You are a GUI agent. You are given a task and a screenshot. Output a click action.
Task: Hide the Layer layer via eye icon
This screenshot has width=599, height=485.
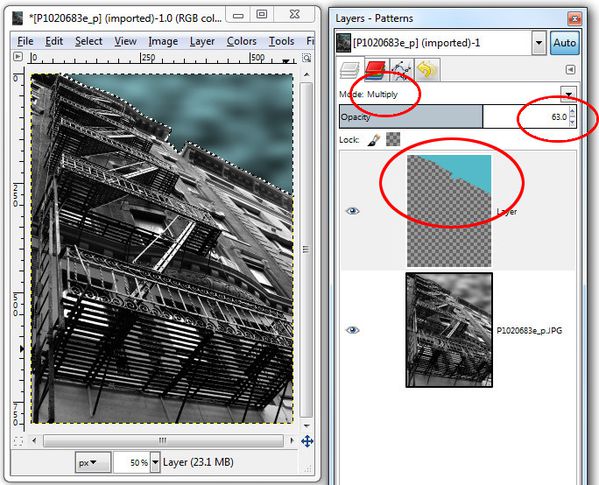(x=352, y=211)
